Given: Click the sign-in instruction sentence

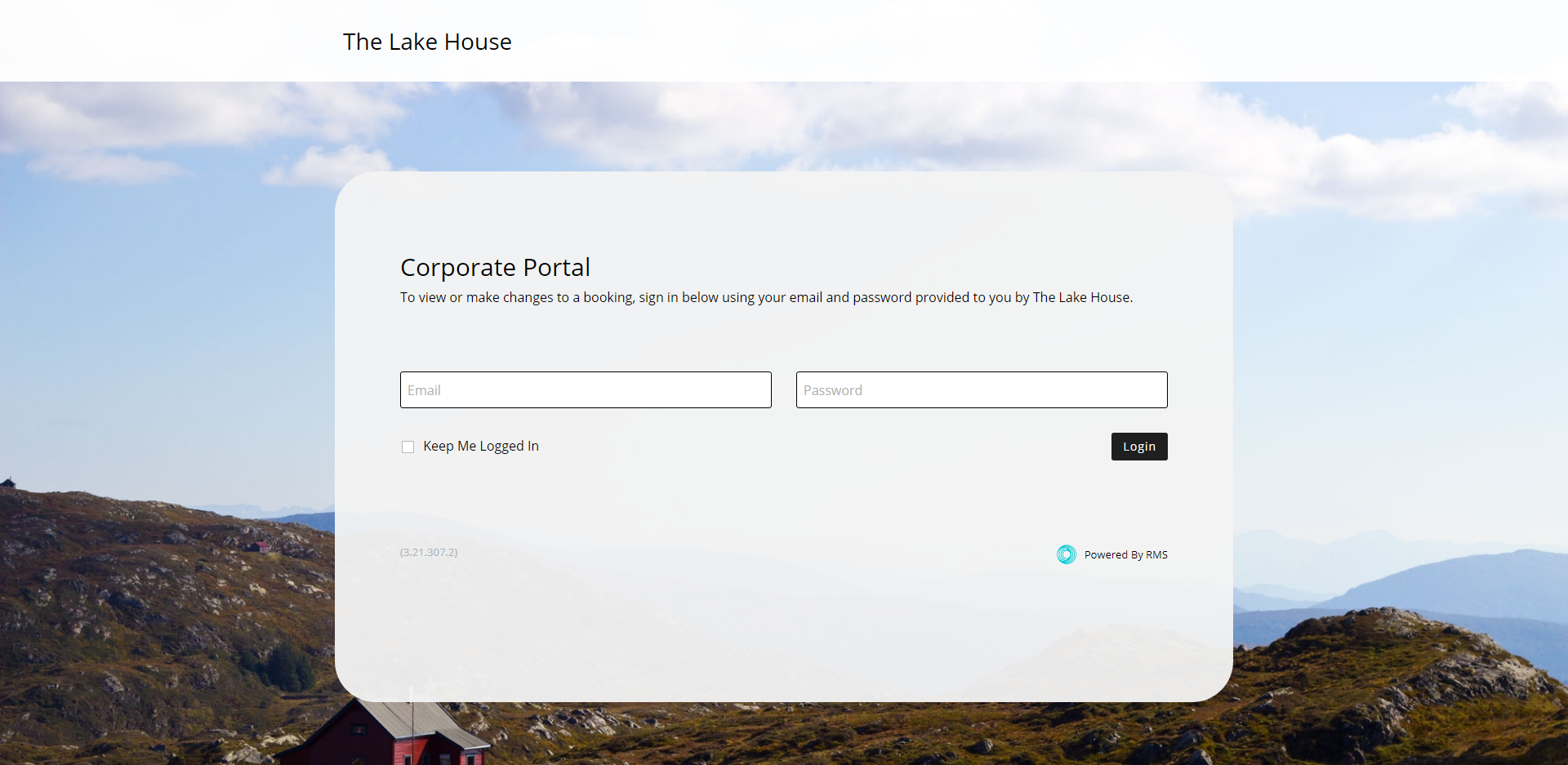Looking at the screenshot, I should pyautogui.click(x=766, y=297).
